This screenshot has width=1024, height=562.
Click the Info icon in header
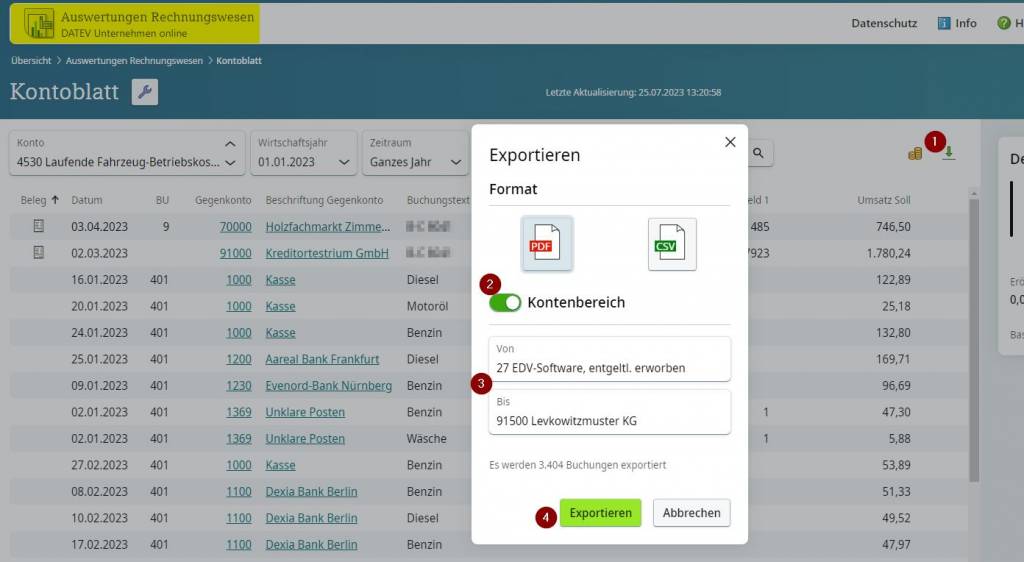tap(956, 23)
